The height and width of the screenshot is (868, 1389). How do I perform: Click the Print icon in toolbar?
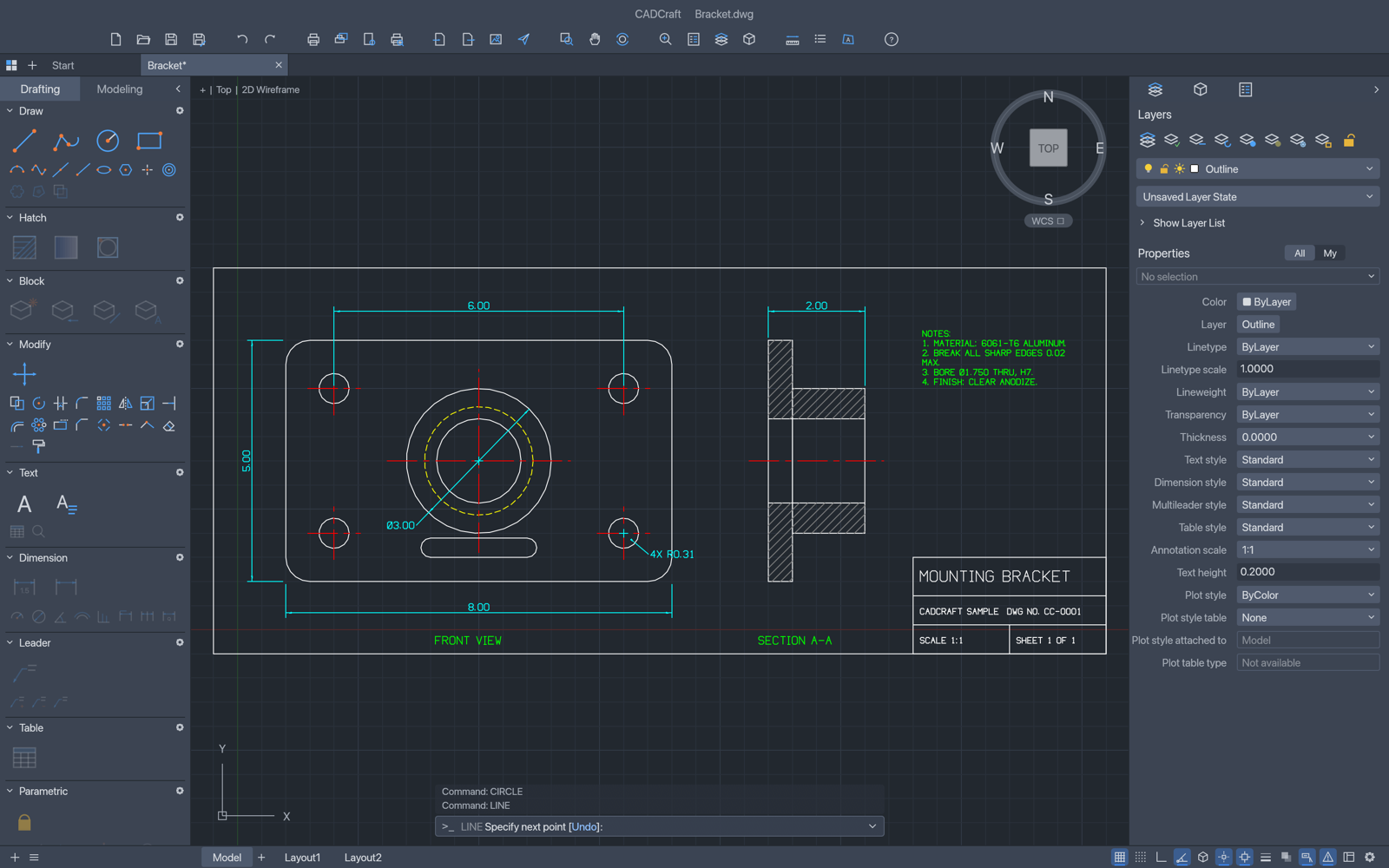[x=313, y=39]
